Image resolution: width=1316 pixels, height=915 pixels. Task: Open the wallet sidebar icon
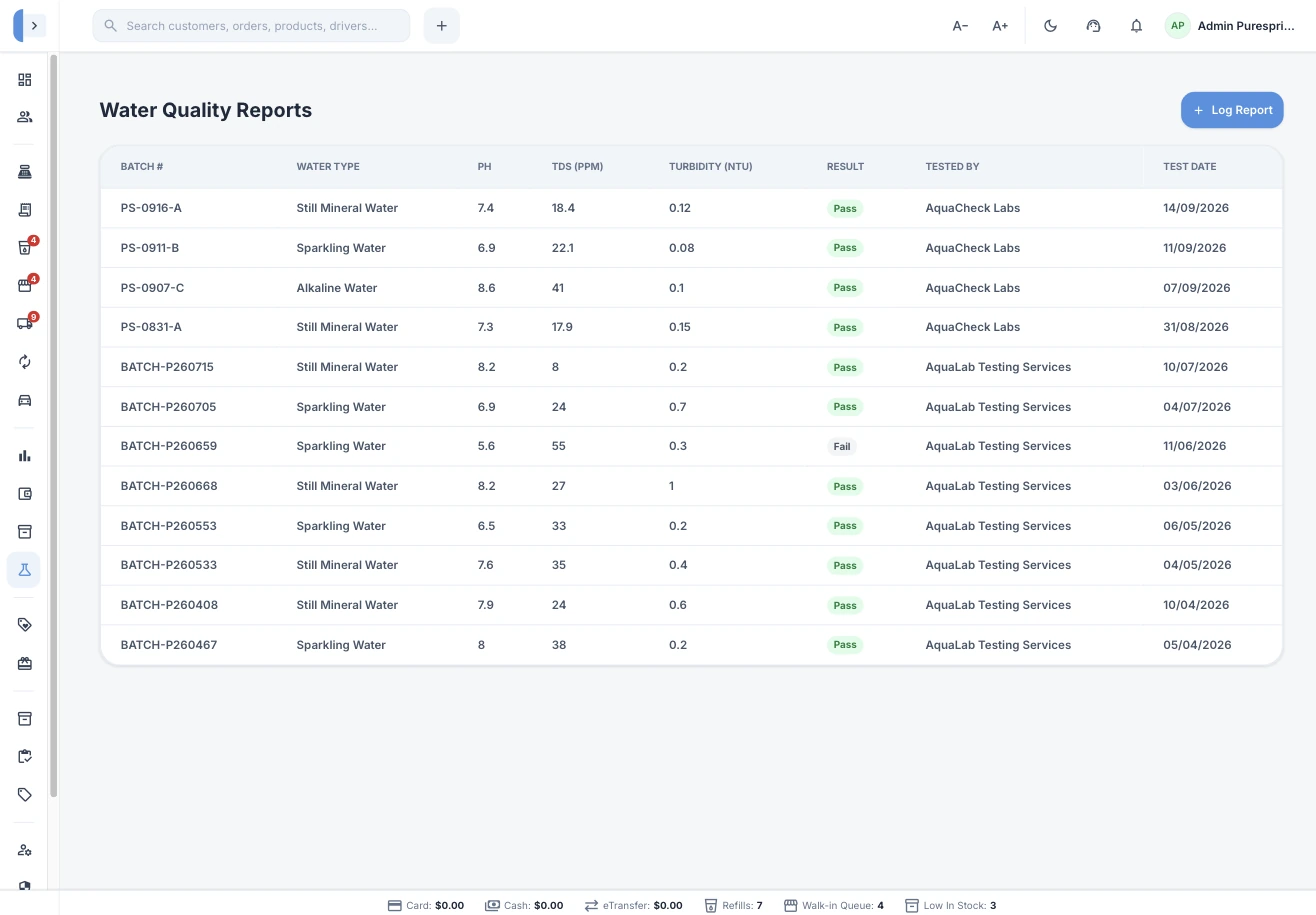[24, 494]
